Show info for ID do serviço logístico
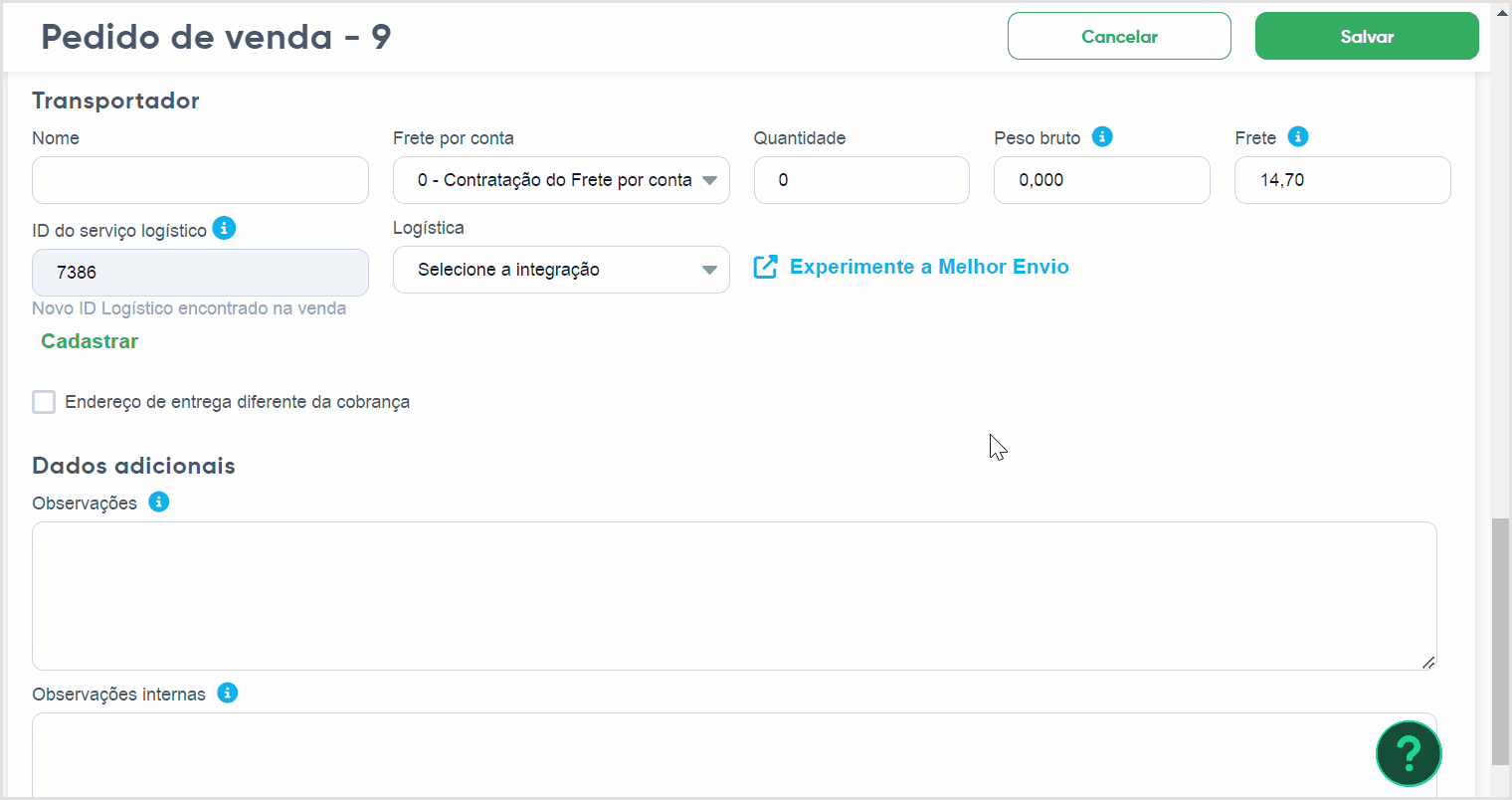 [225, 229]
